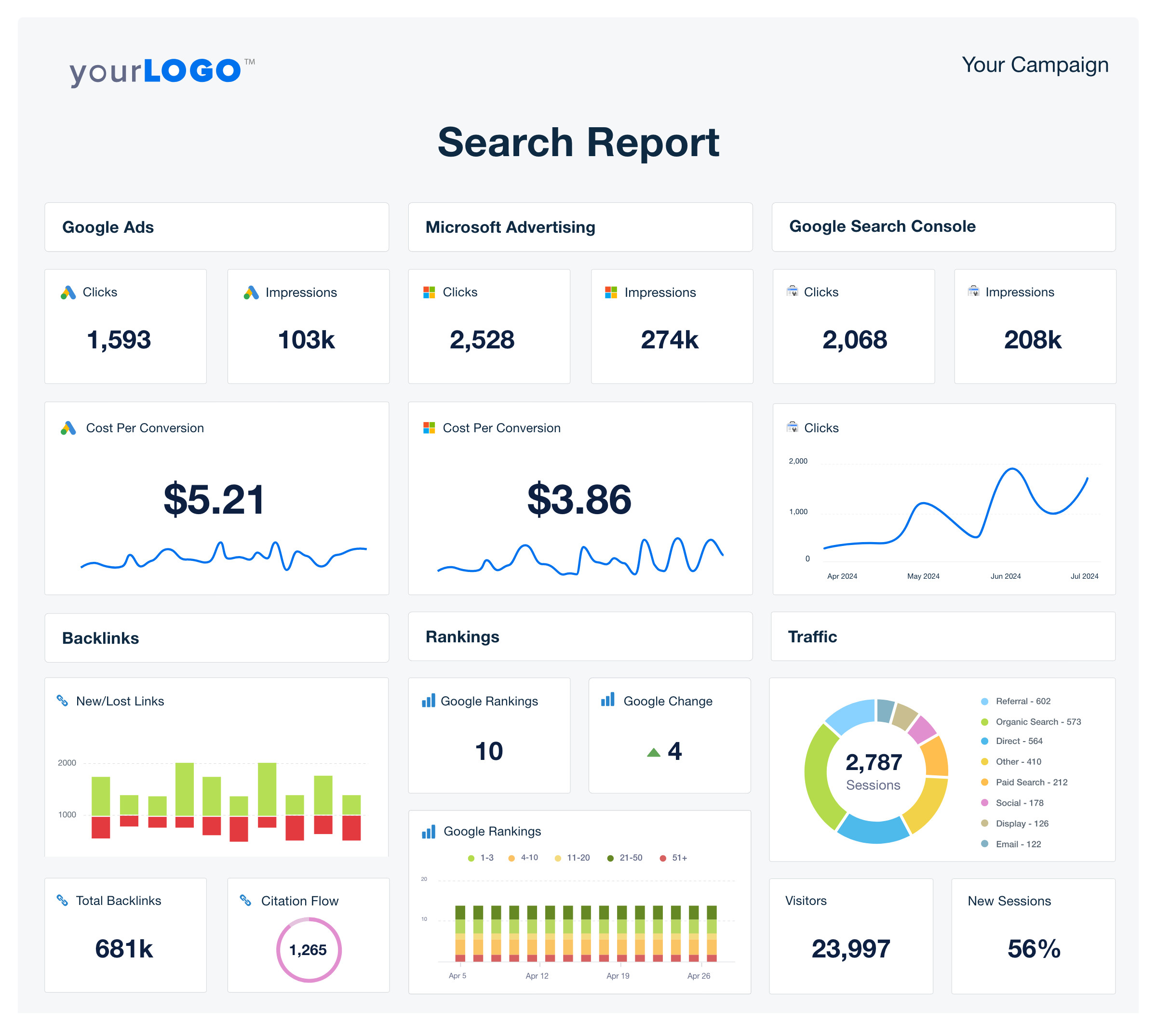Viewport: 1157px width, 1036px height.
Task: Click the bar chart icon on the Google Rankings 10 card
Action: [x=429, y=701]
